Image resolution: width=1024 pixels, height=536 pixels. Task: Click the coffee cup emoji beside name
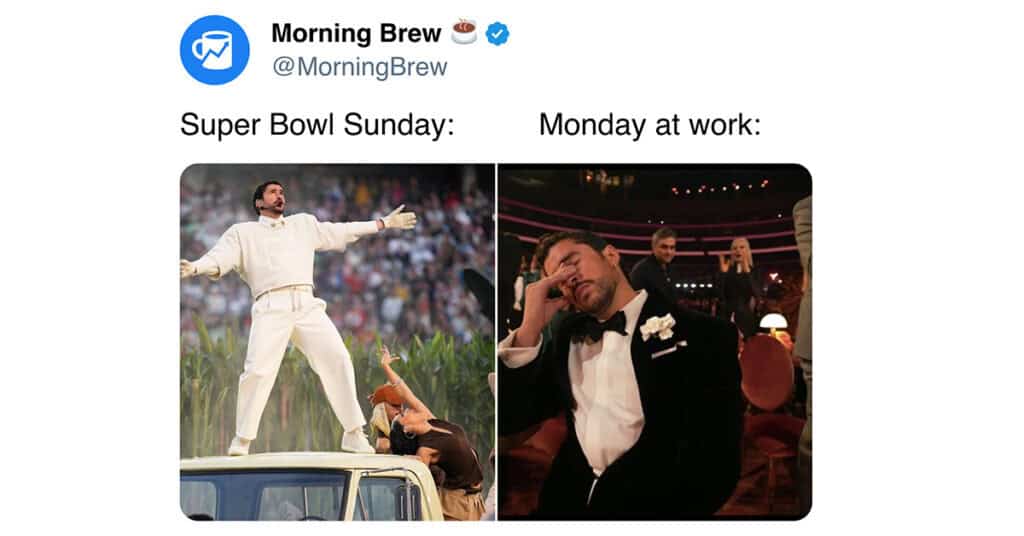[464, 32]
